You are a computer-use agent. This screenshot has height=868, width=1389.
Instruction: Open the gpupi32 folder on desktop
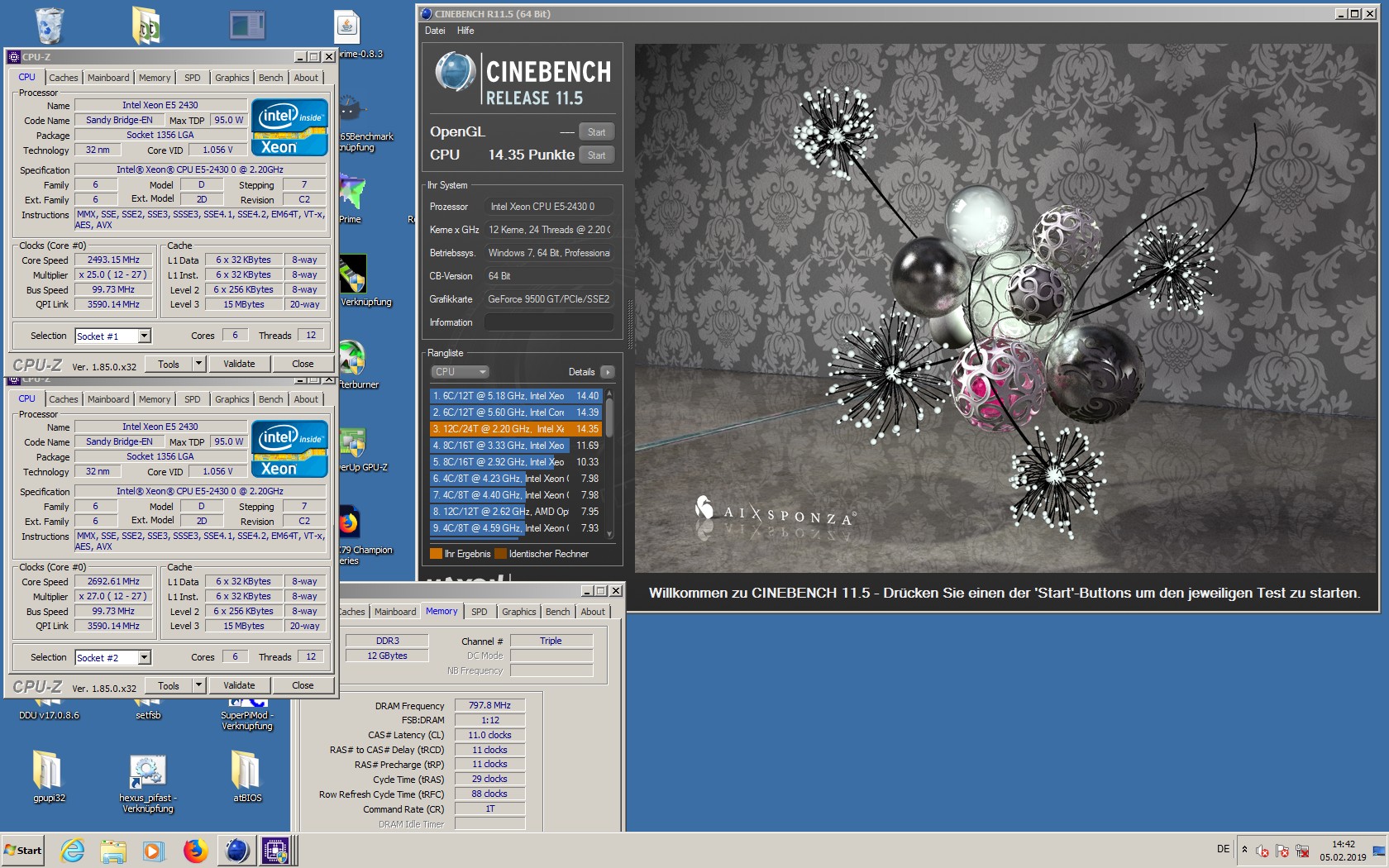click(48, 770)
